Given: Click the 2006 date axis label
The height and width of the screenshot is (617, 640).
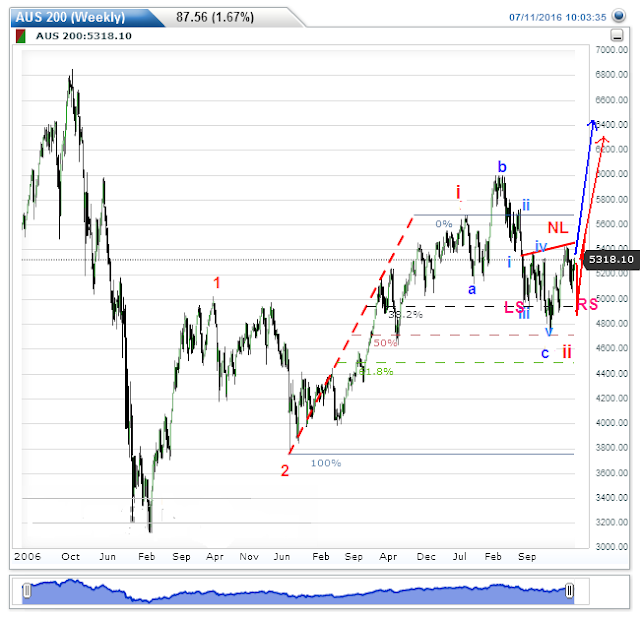Looking at the screenshot, I should pyautogui.click(x=27, y=557).
